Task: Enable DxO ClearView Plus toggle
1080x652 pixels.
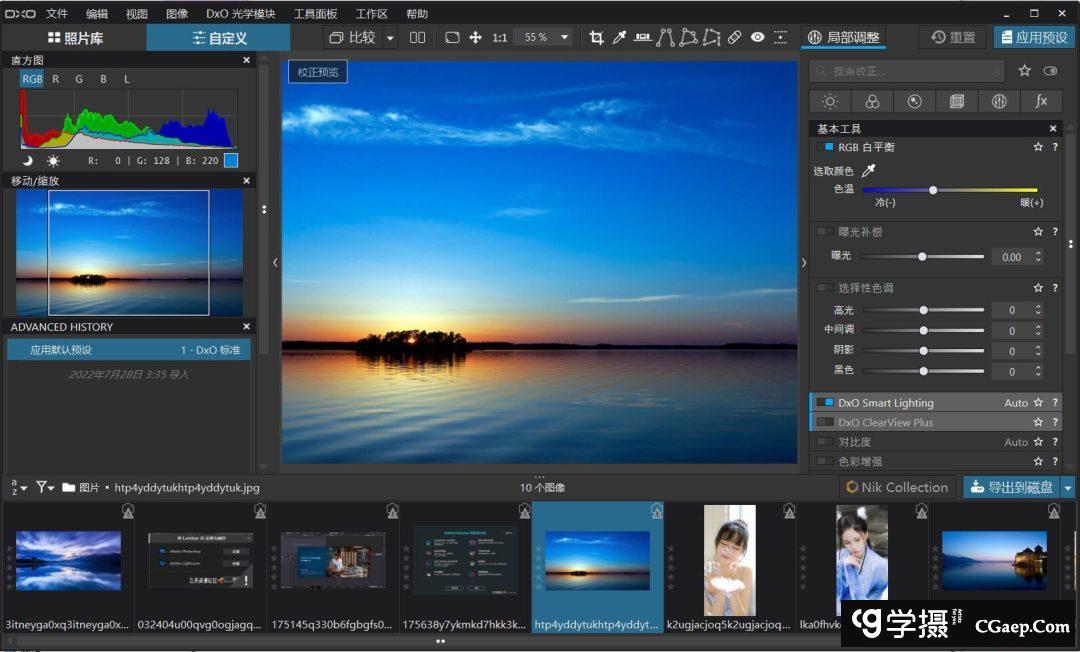Action: 825,423
